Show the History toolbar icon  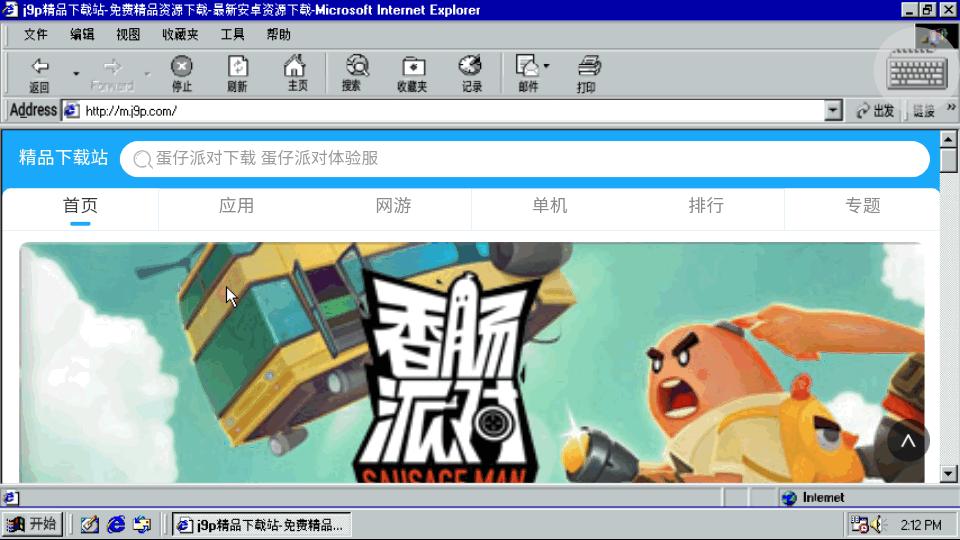point(471,73)
